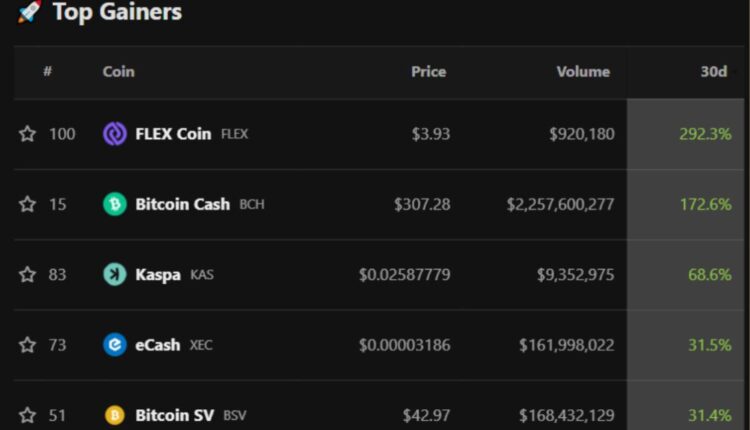Sort by the # rank column header
Screen dimensions: 750x430
coord(47,72)
